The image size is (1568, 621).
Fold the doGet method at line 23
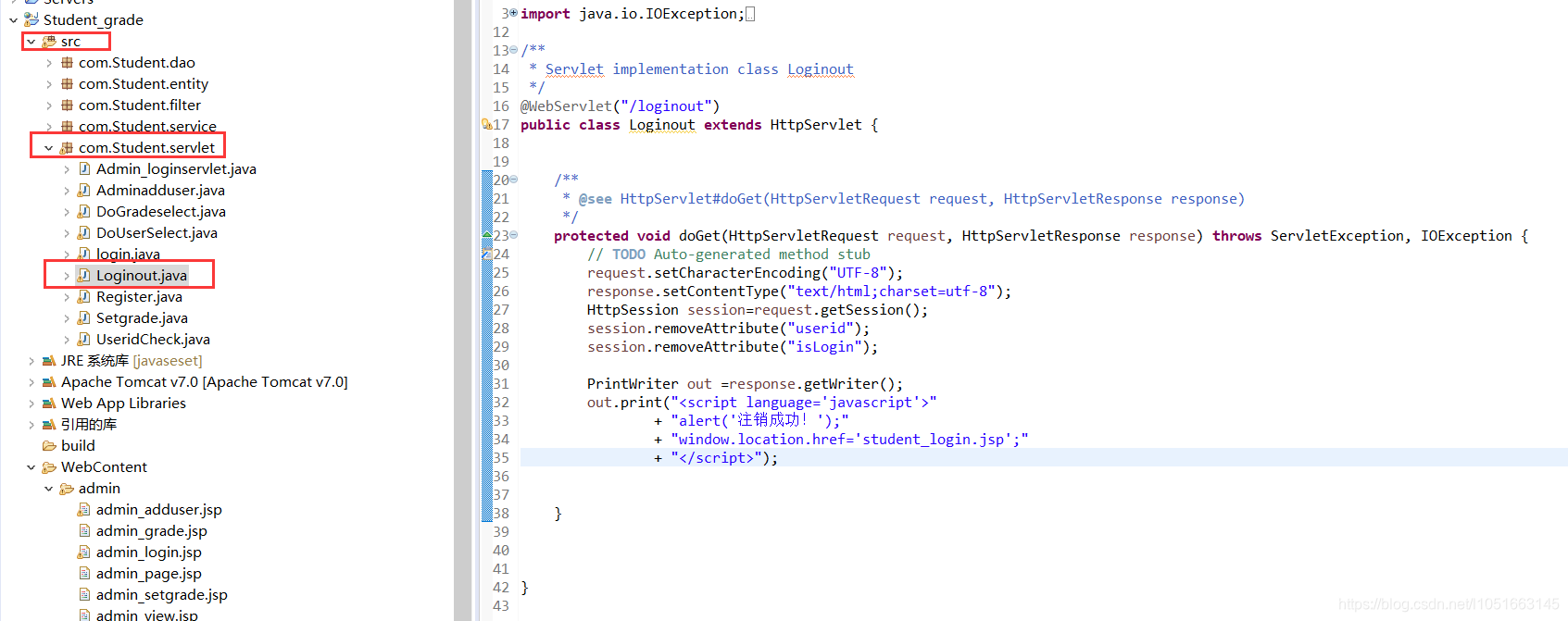click(514, 236)
